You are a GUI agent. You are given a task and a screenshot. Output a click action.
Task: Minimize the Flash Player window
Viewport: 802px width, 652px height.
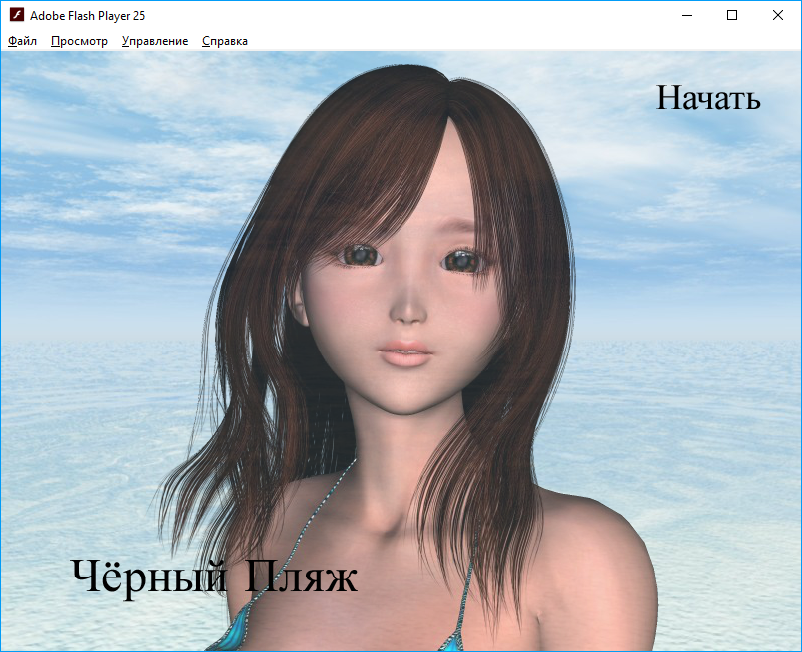click(686, 16)
